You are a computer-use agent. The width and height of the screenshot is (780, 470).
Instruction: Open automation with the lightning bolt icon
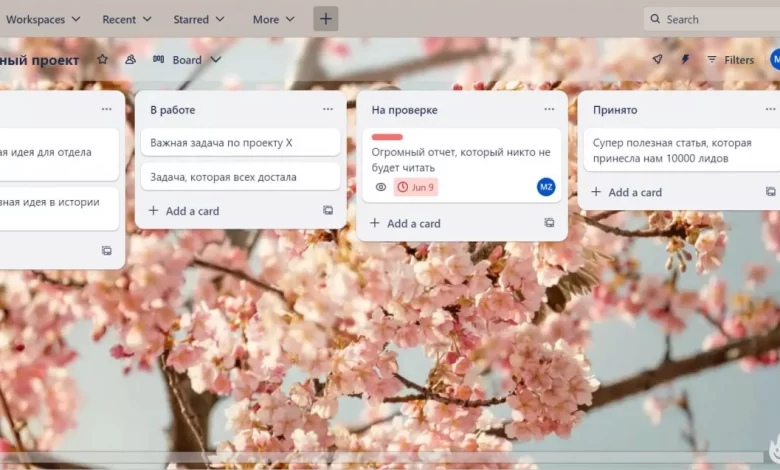pos(685,60)
